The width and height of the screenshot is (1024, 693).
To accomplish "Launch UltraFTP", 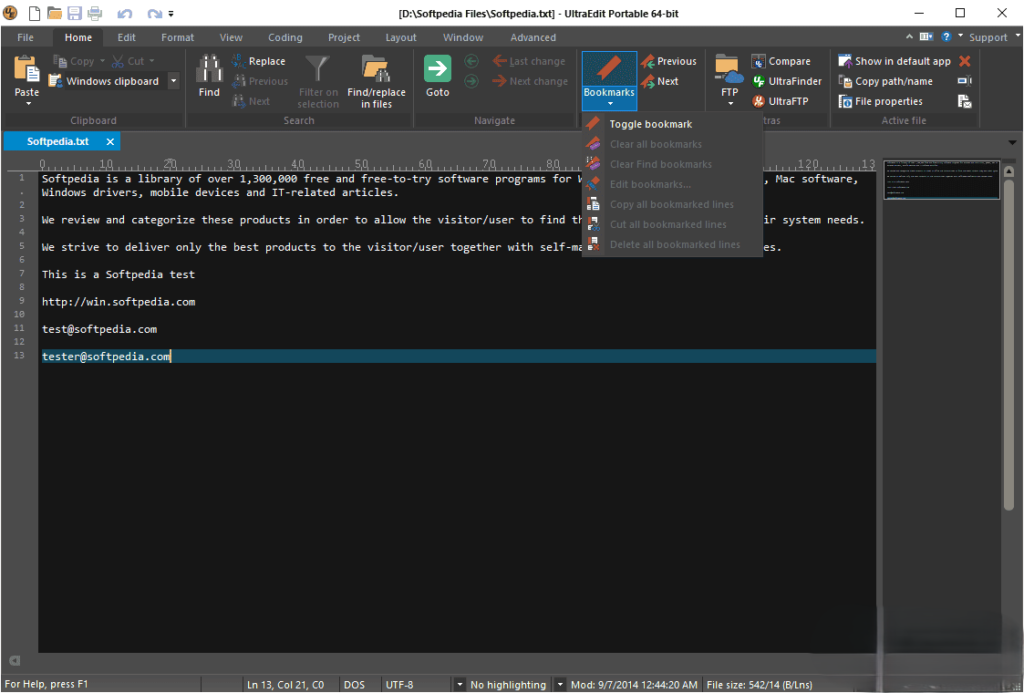I will pyautogui.click(x=780, y=101).
